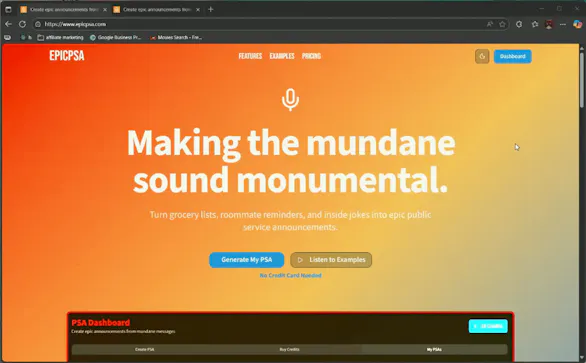
Task: Click the credits badge in PSA Dashboard
Action: (x=488, y=326)
